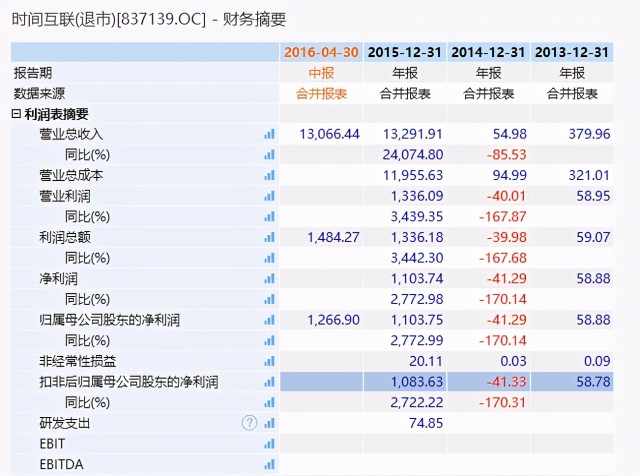The width and height of the screenshot is (640, 476).
Task: Click the help question mark beside 研发支出
Action: point(249,423)
